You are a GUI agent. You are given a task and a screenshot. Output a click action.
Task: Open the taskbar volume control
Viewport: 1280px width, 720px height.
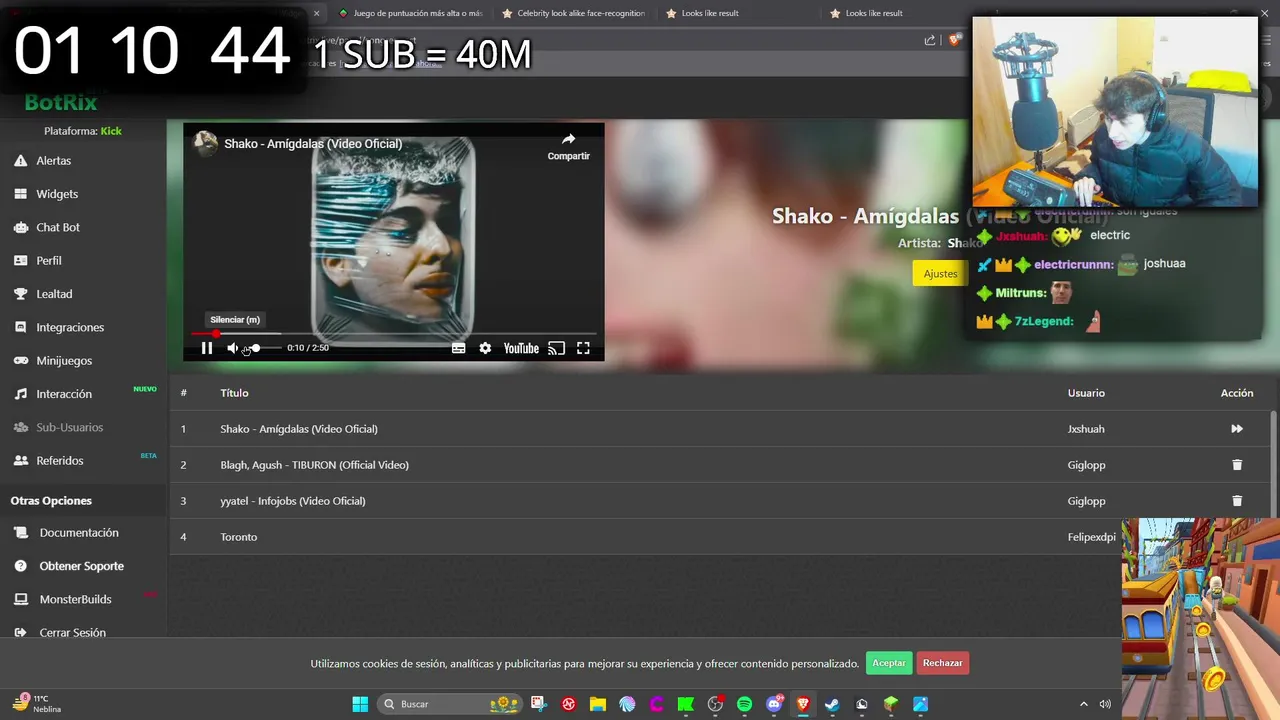1105,704
